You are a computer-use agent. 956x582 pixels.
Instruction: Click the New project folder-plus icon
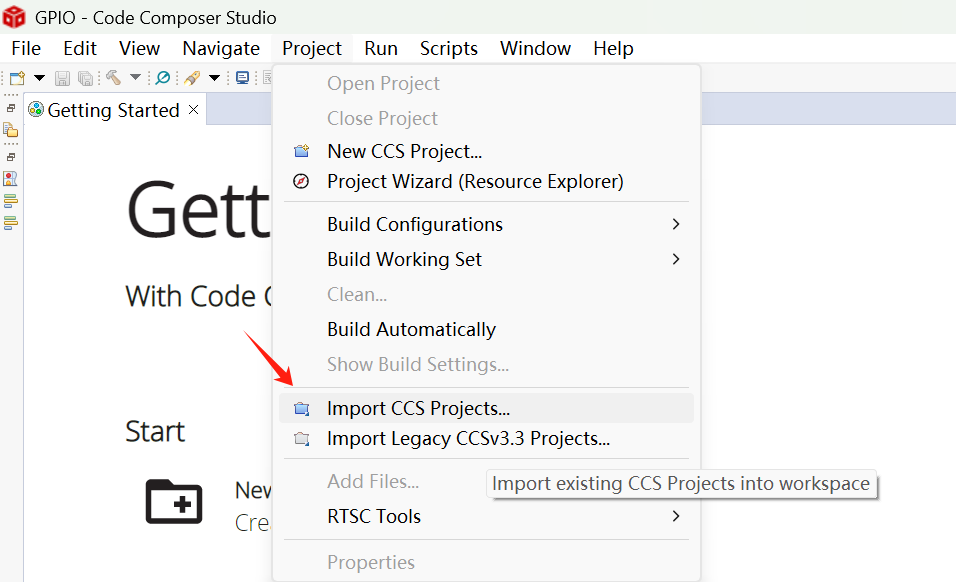click(x=174, y=501)
